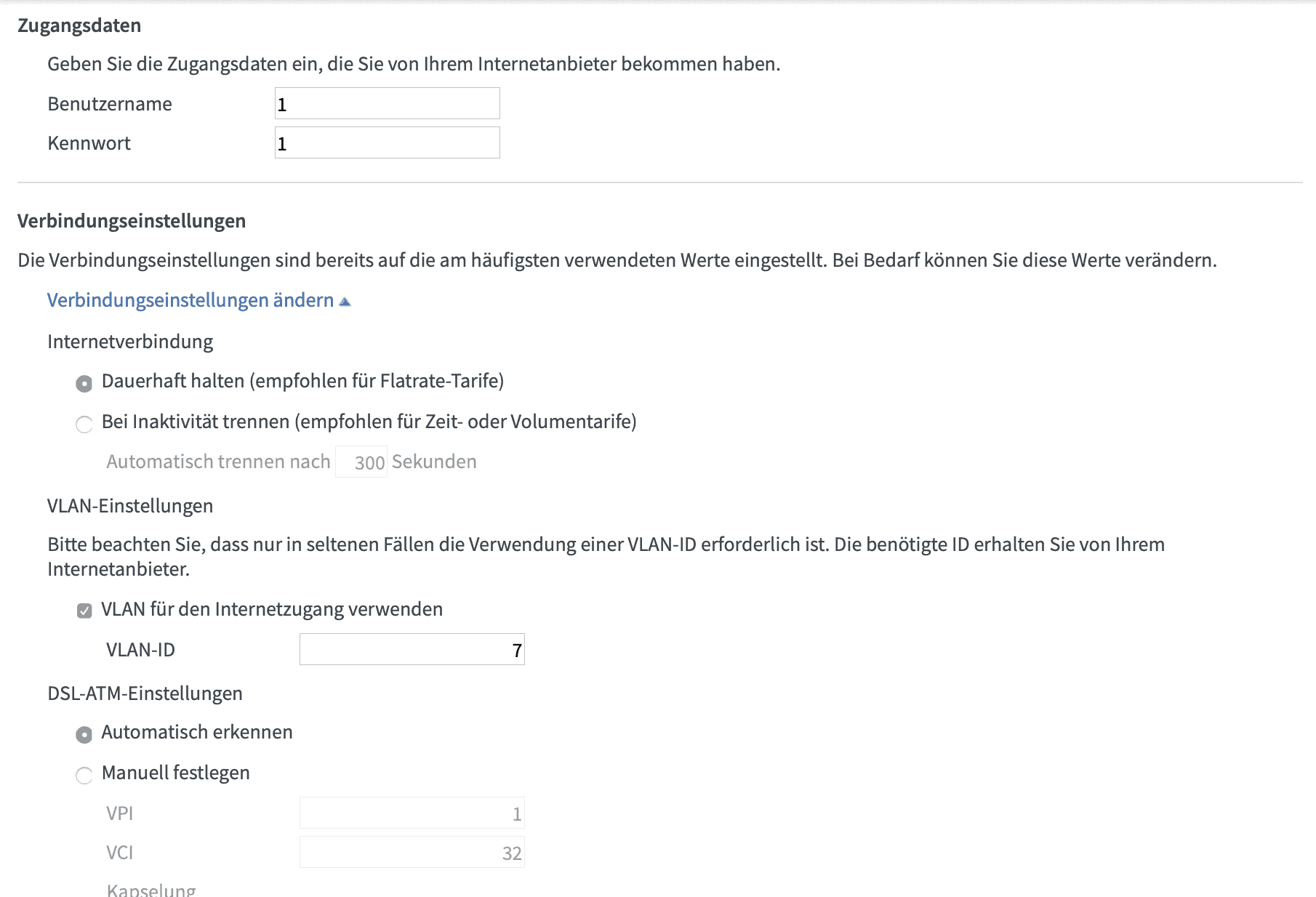Screen dimensions: 1316x897
Task: Select the Bei Inaktivität trennen radio button
Action: 84,424
